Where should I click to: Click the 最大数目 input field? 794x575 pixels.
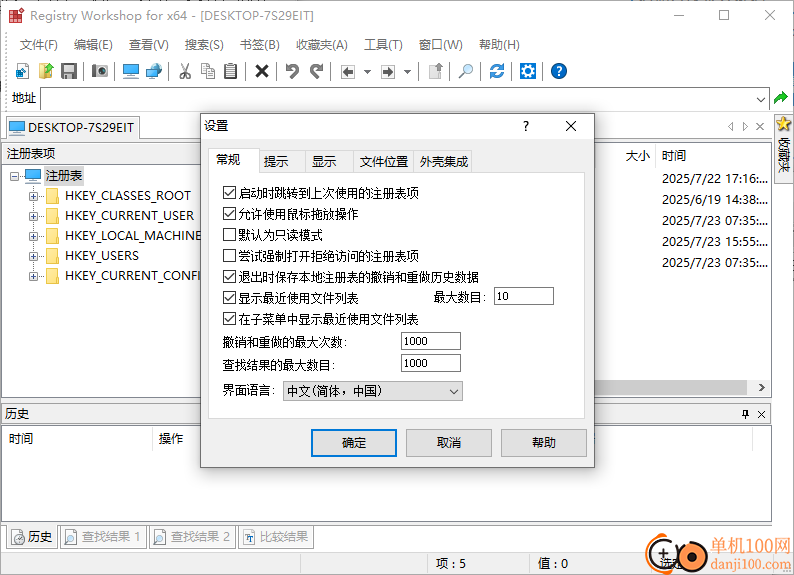tap(524, 296)
